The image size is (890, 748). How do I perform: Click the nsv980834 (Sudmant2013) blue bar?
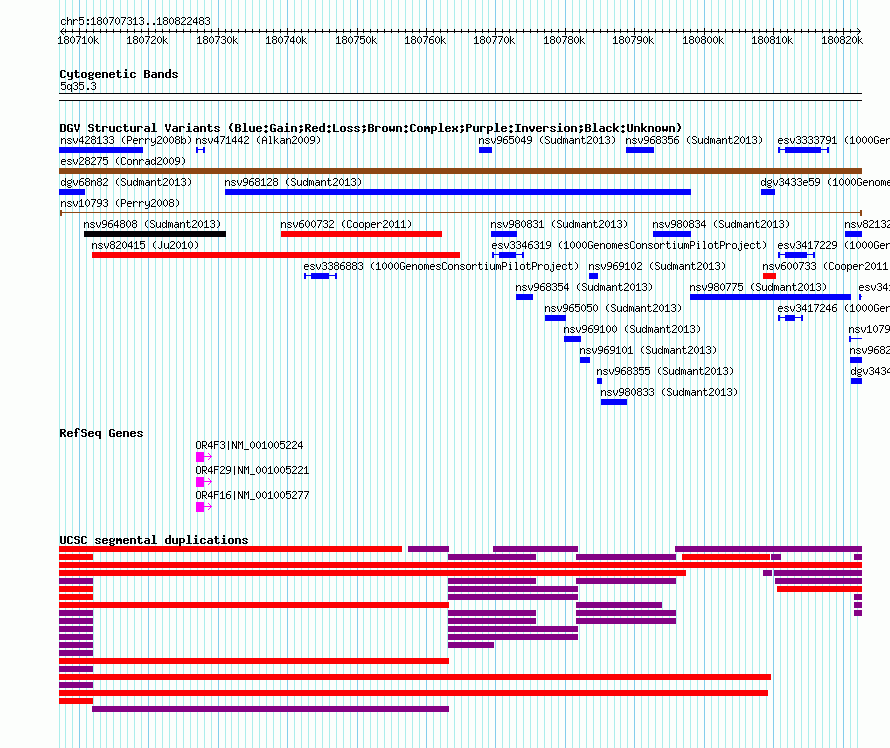672,234
